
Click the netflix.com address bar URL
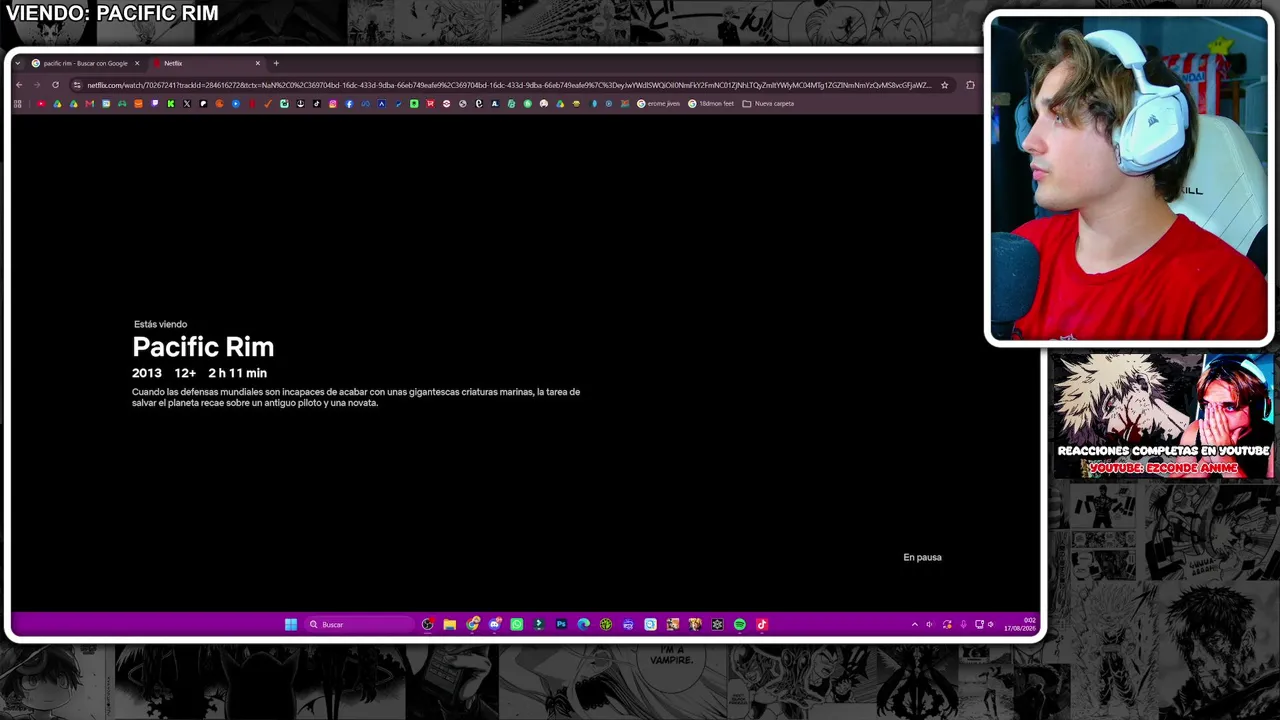[508, 85]
